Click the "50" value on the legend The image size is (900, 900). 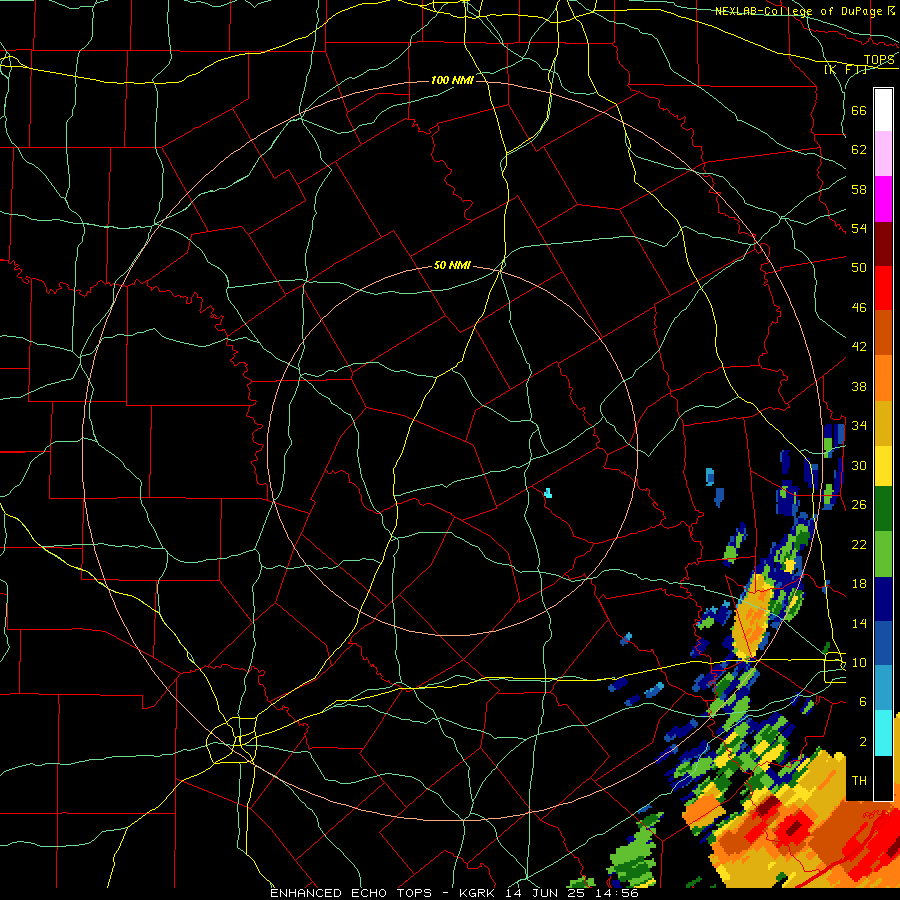859,268
